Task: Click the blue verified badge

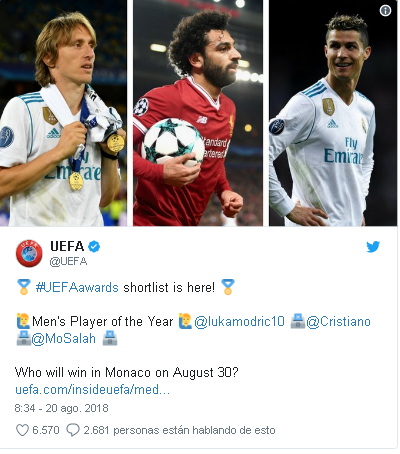Action: point(94,246)
